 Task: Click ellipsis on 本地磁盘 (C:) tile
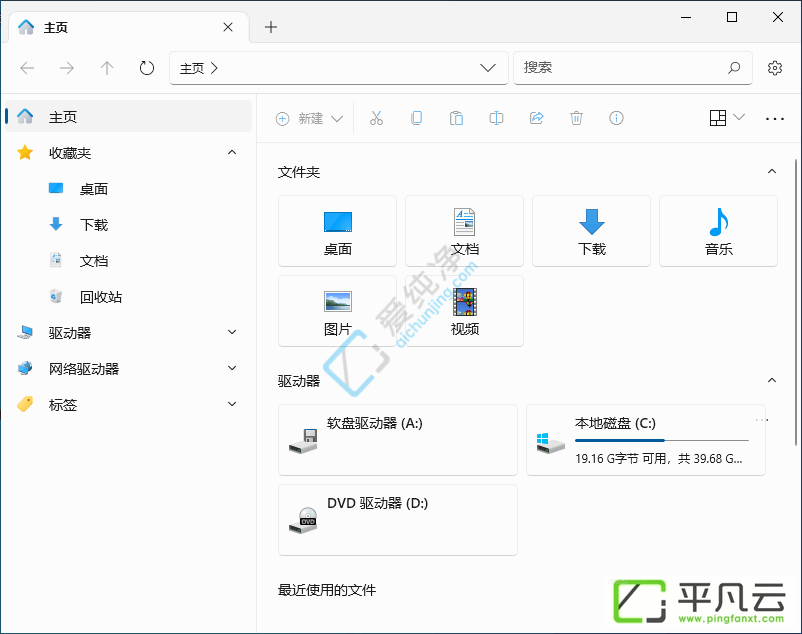[762, 420]
